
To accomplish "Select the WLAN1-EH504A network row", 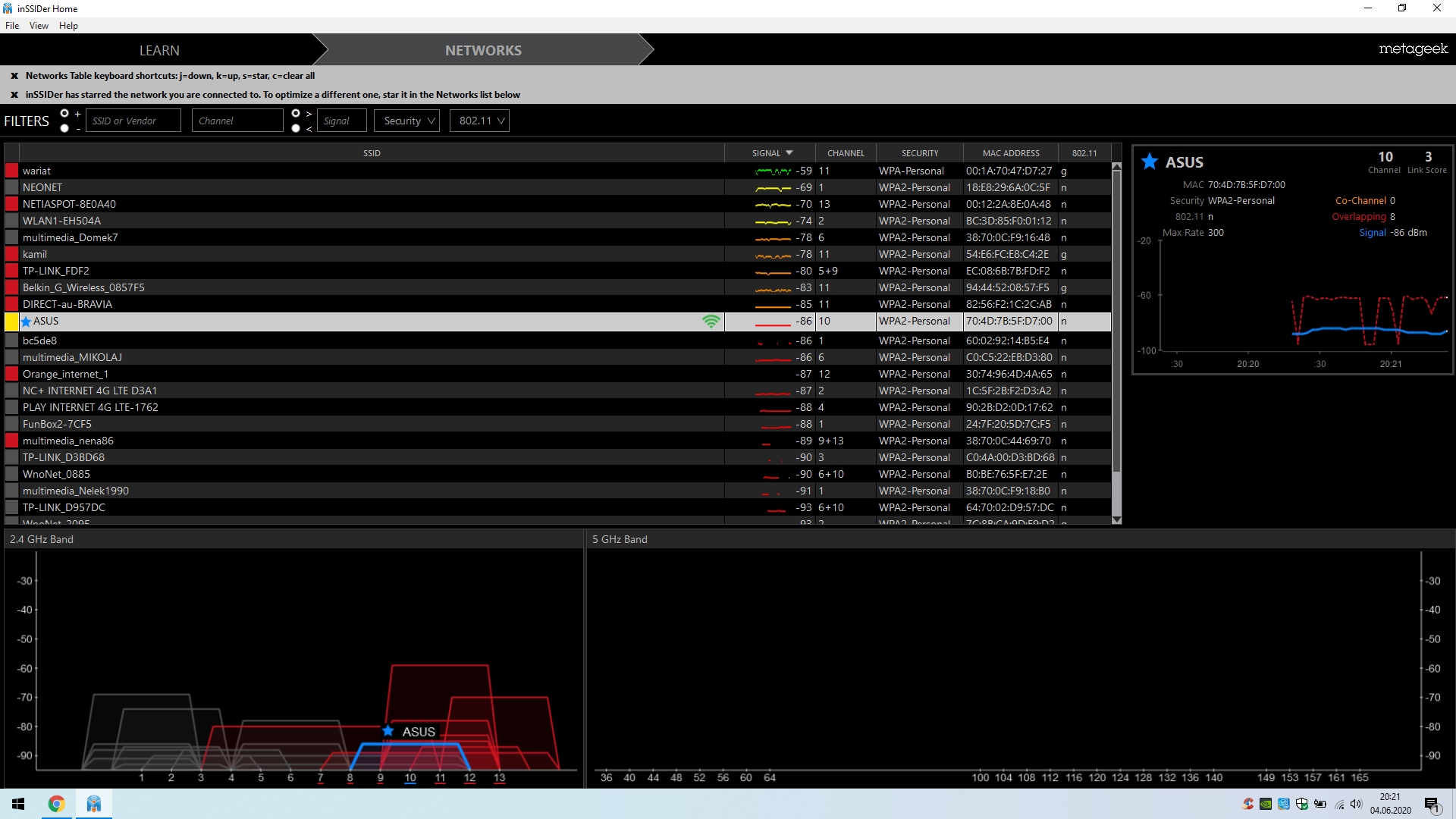I will 557,221.
